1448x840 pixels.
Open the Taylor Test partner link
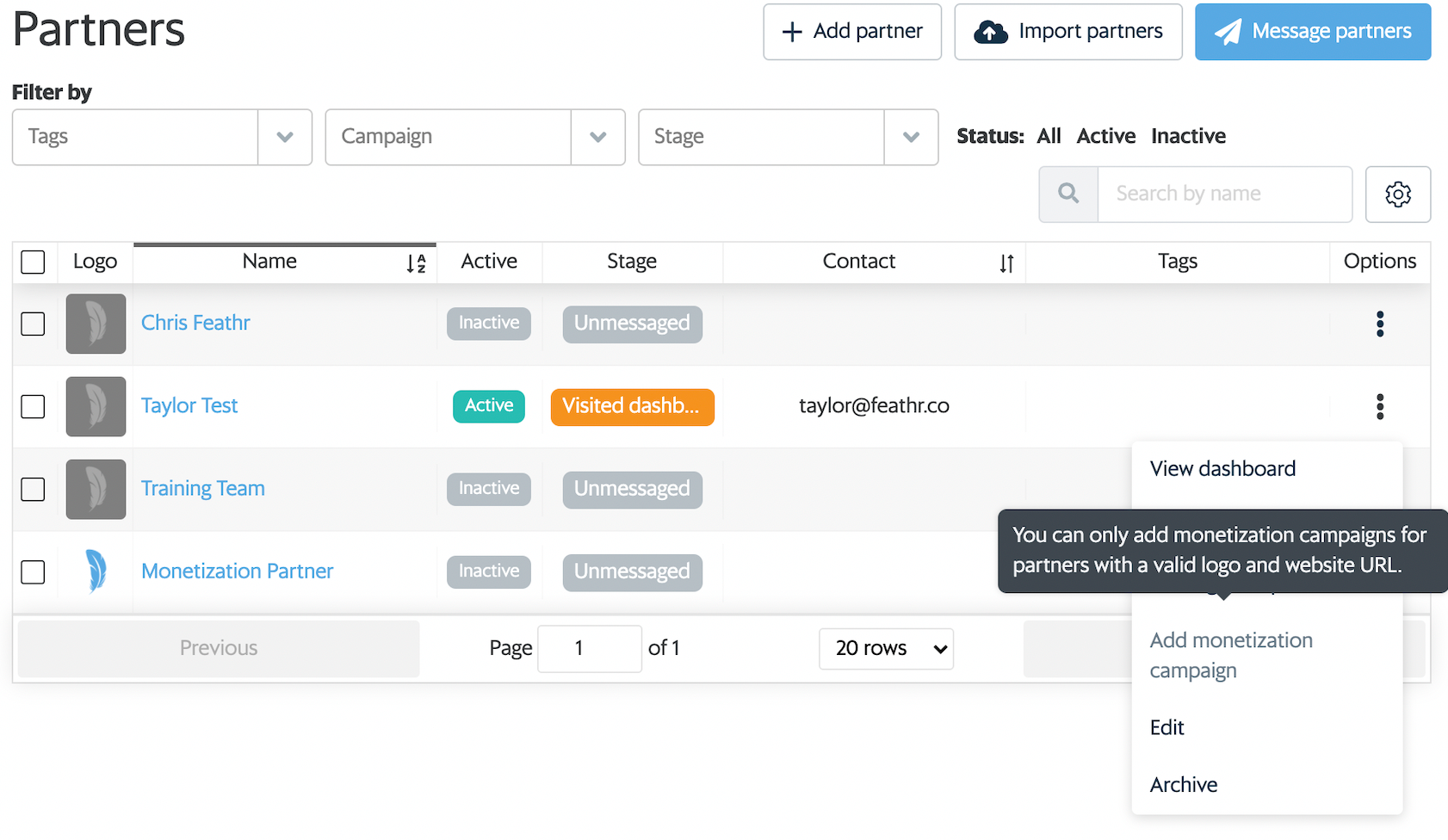coord(189,406)
